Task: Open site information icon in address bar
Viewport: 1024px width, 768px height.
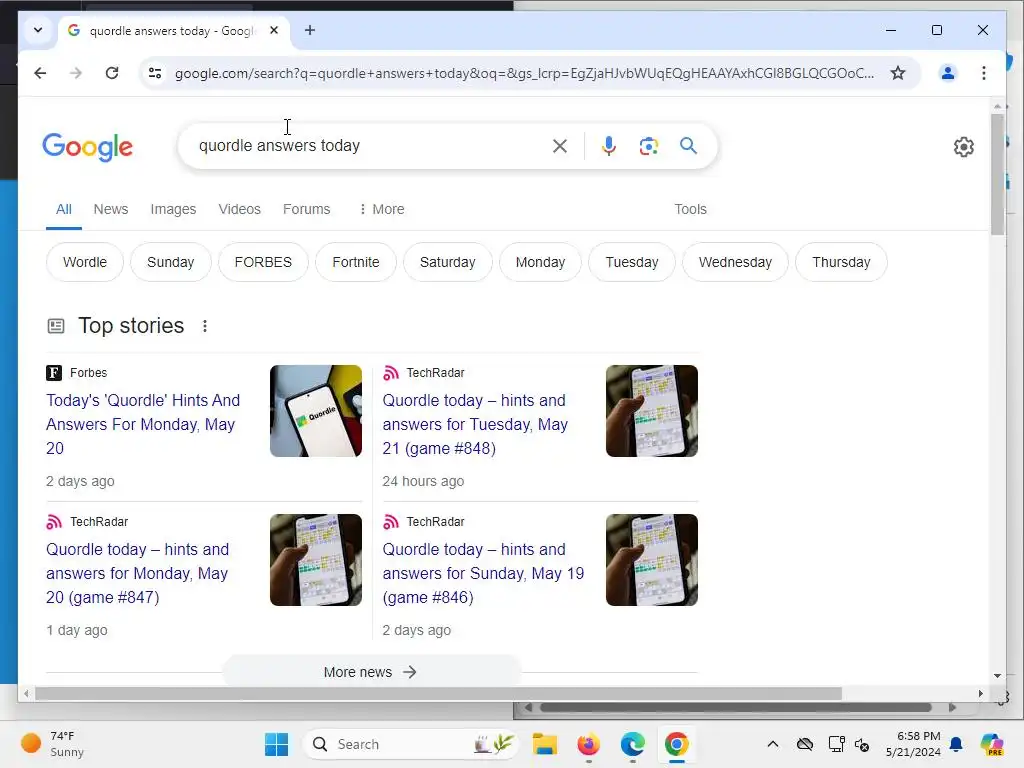Action: click(155, 73)
